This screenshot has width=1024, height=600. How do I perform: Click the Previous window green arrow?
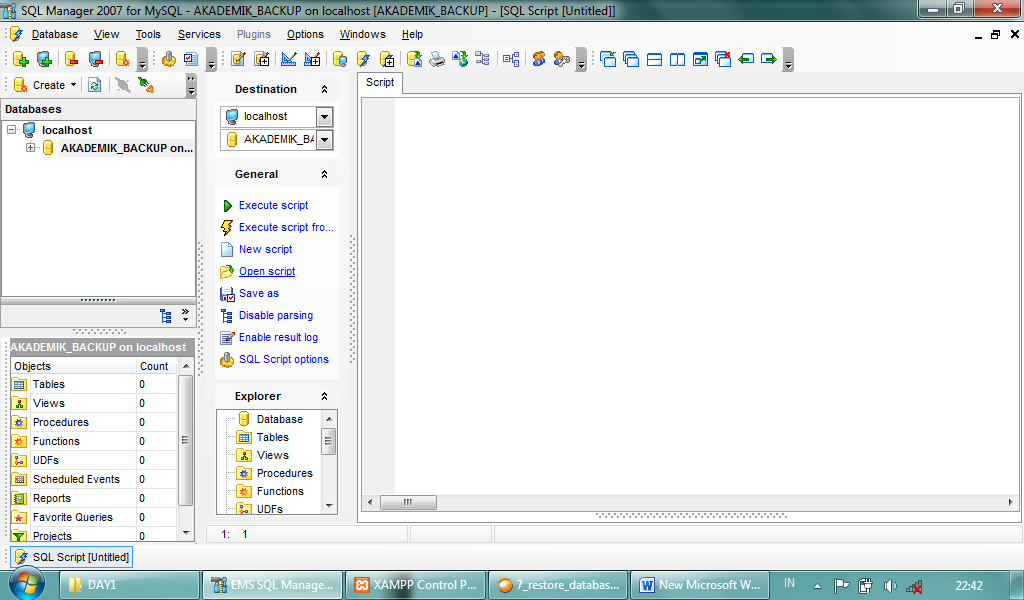[x=746, y=59]
